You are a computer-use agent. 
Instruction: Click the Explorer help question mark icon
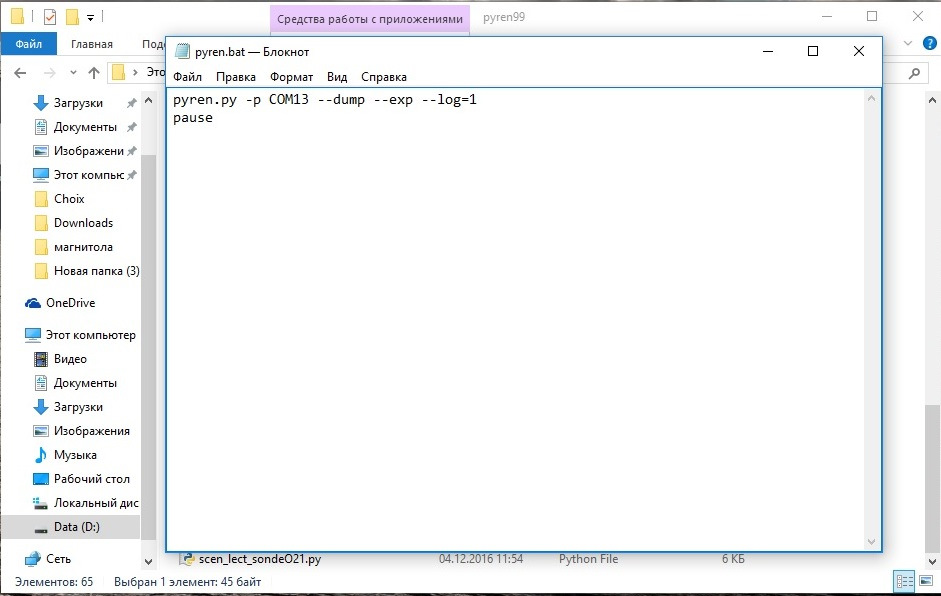[x=928, y=44]
